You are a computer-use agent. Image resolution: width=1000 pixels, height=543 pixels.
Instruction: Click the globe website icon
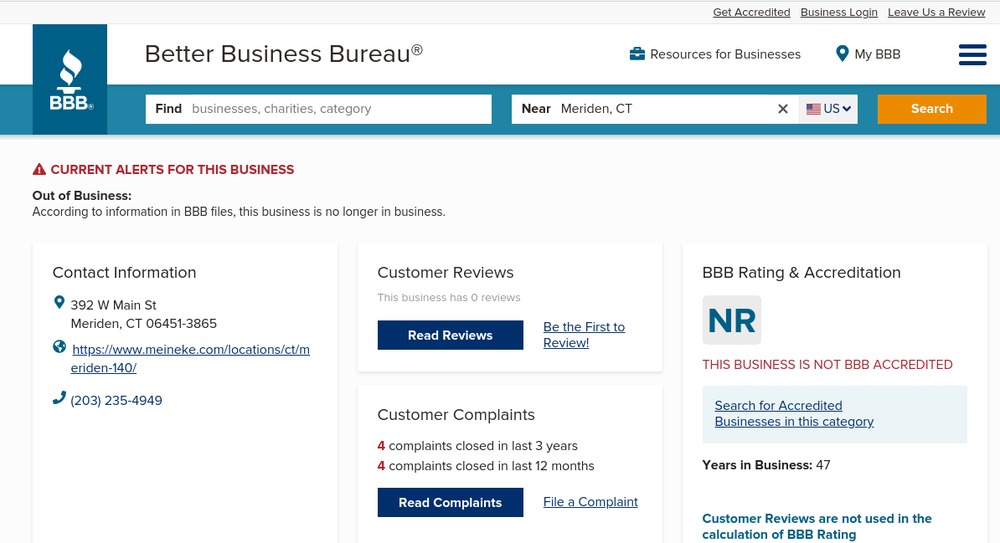point(59,348)
